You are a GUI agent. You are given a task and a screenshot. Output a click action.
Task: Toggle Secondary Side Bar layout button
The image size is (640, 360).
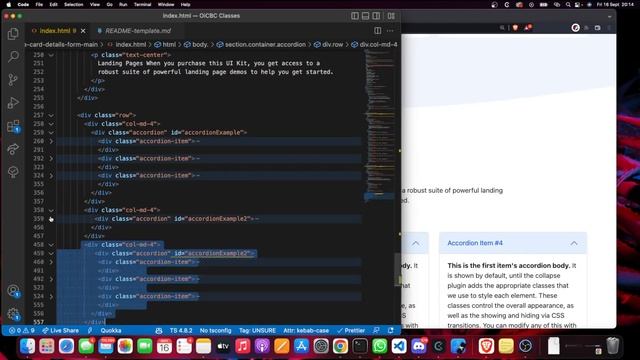[376, 16]
